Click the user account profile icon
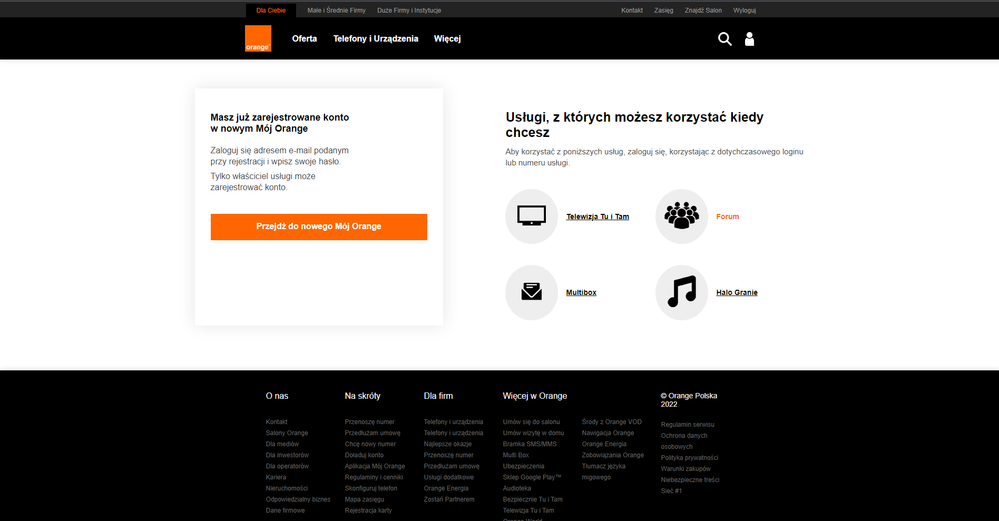 click(x=750, y=39)
